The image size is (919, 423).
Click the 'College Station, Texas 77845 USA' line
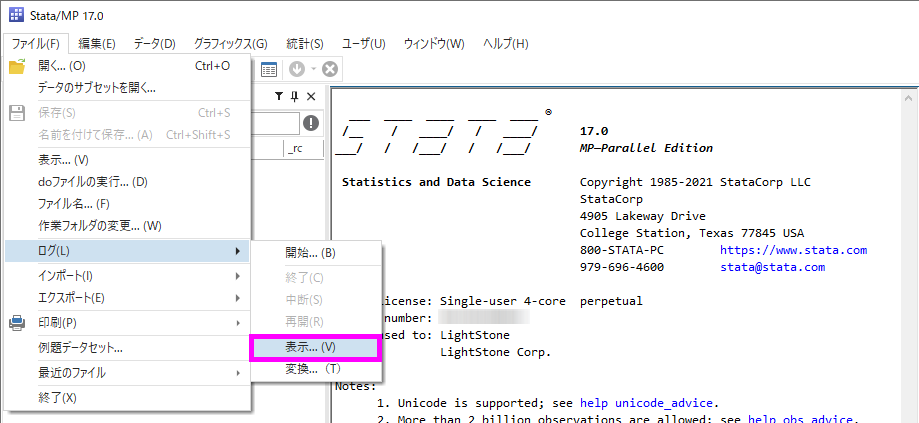[692, 233]
